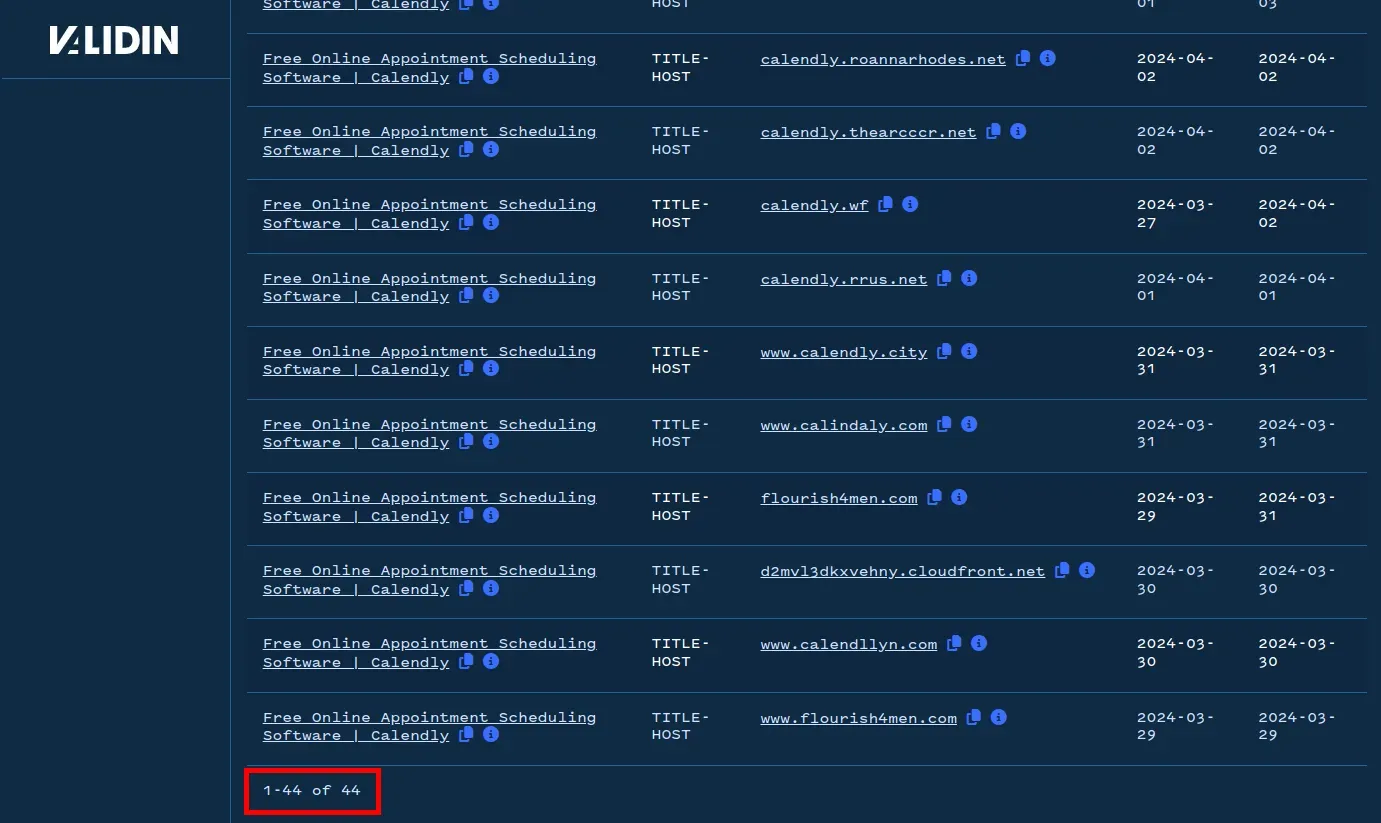
Task: Show title info in d2mvl3dkxvehny.cloudfront.net row
Action: tap(491, 588)
